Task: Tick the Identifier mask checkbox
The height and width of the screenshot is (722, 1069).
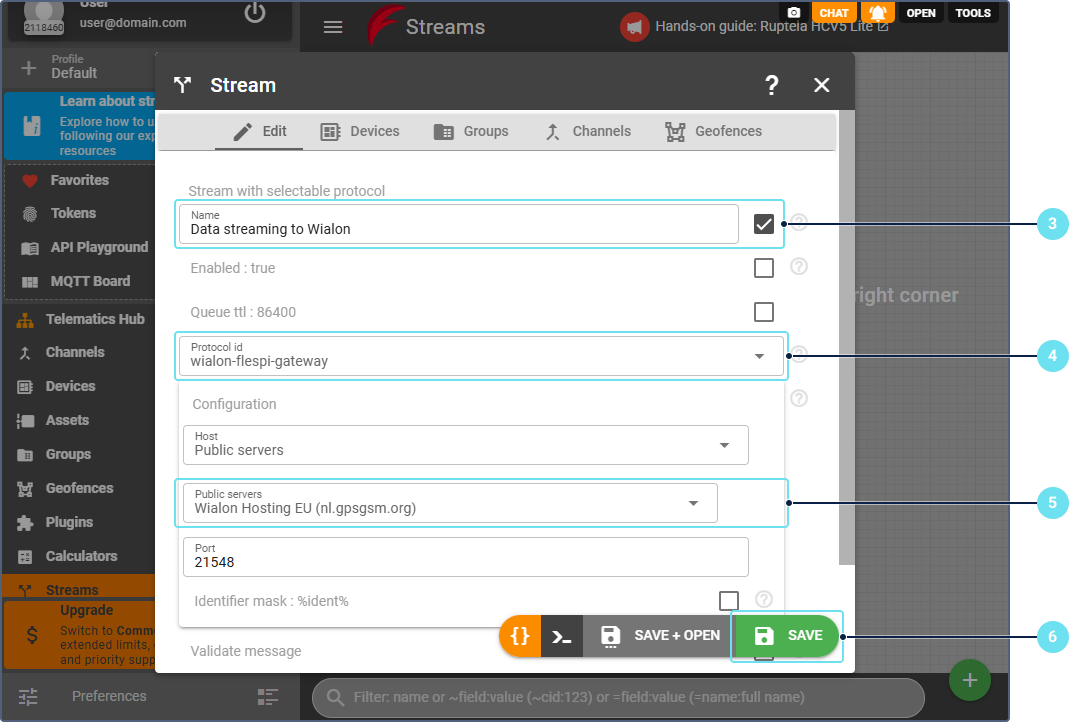Action: pos(729,601)
